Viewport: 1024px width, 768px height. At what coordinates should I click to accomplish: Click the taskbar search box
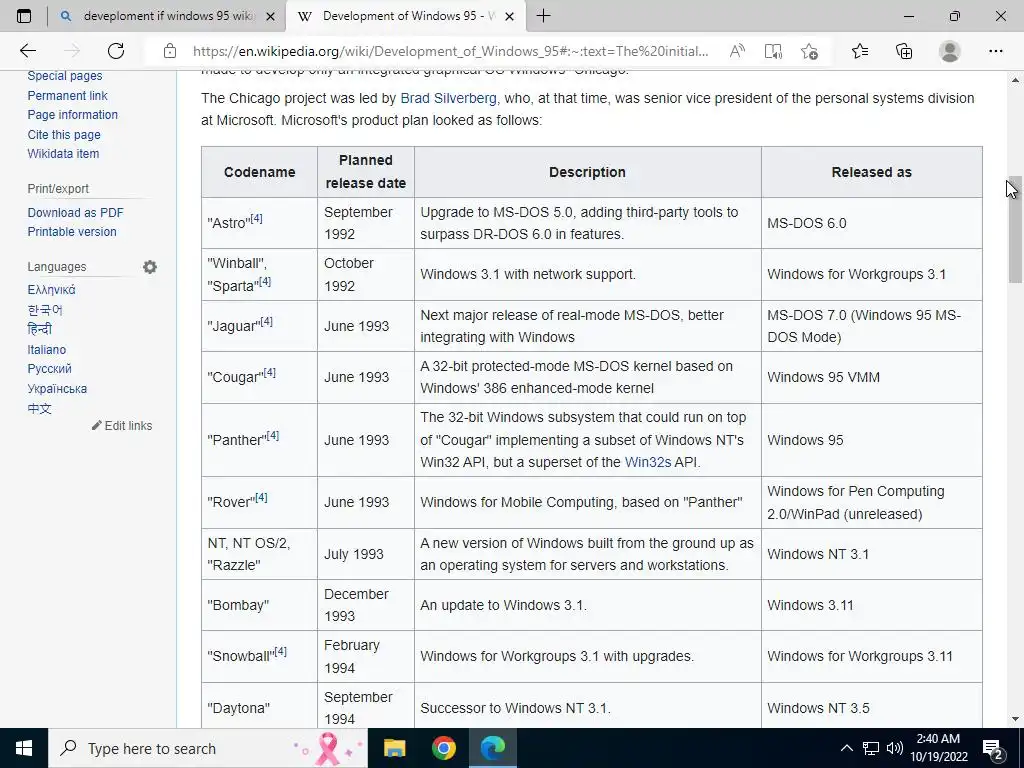point(208,748)
